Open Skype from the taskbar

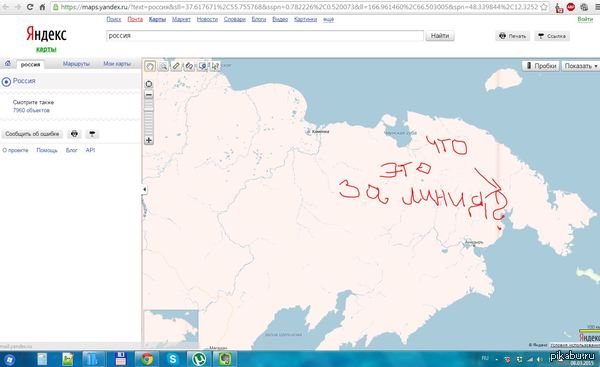pos(173,359)
